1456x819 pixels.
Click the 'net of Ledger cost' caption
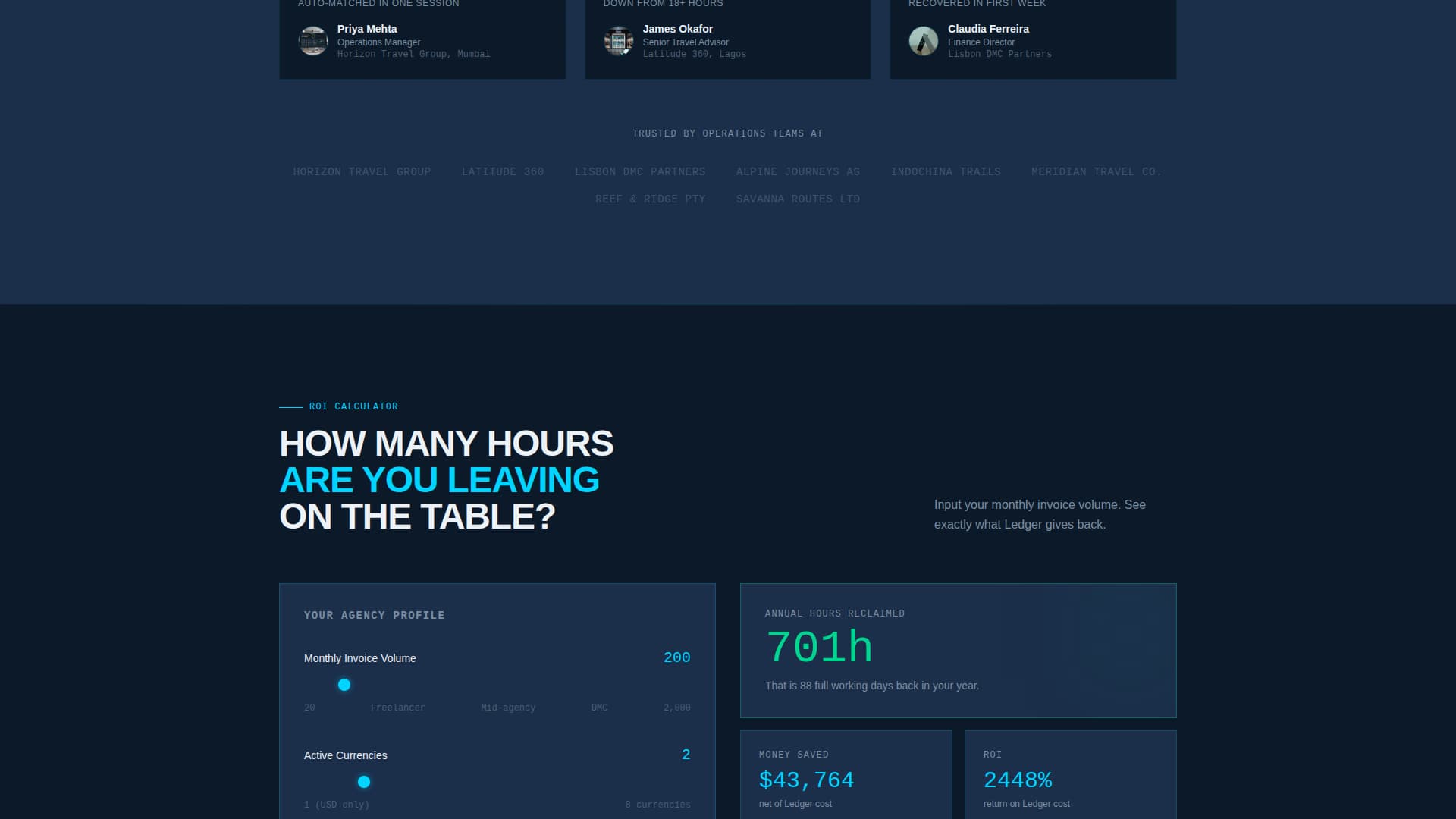point(795,804)
